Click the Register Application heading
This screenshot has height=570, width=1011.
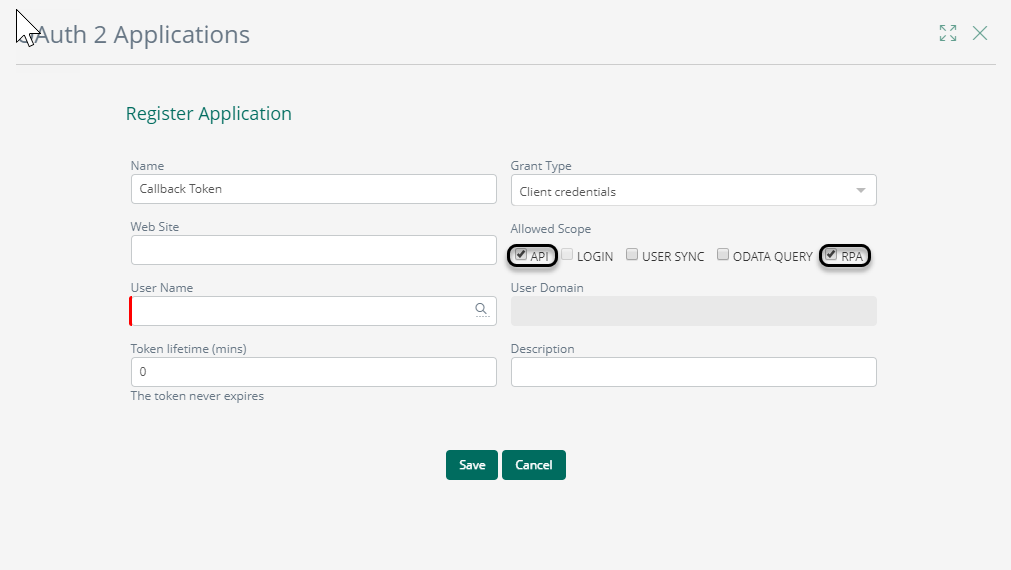(x=209, y=113)
